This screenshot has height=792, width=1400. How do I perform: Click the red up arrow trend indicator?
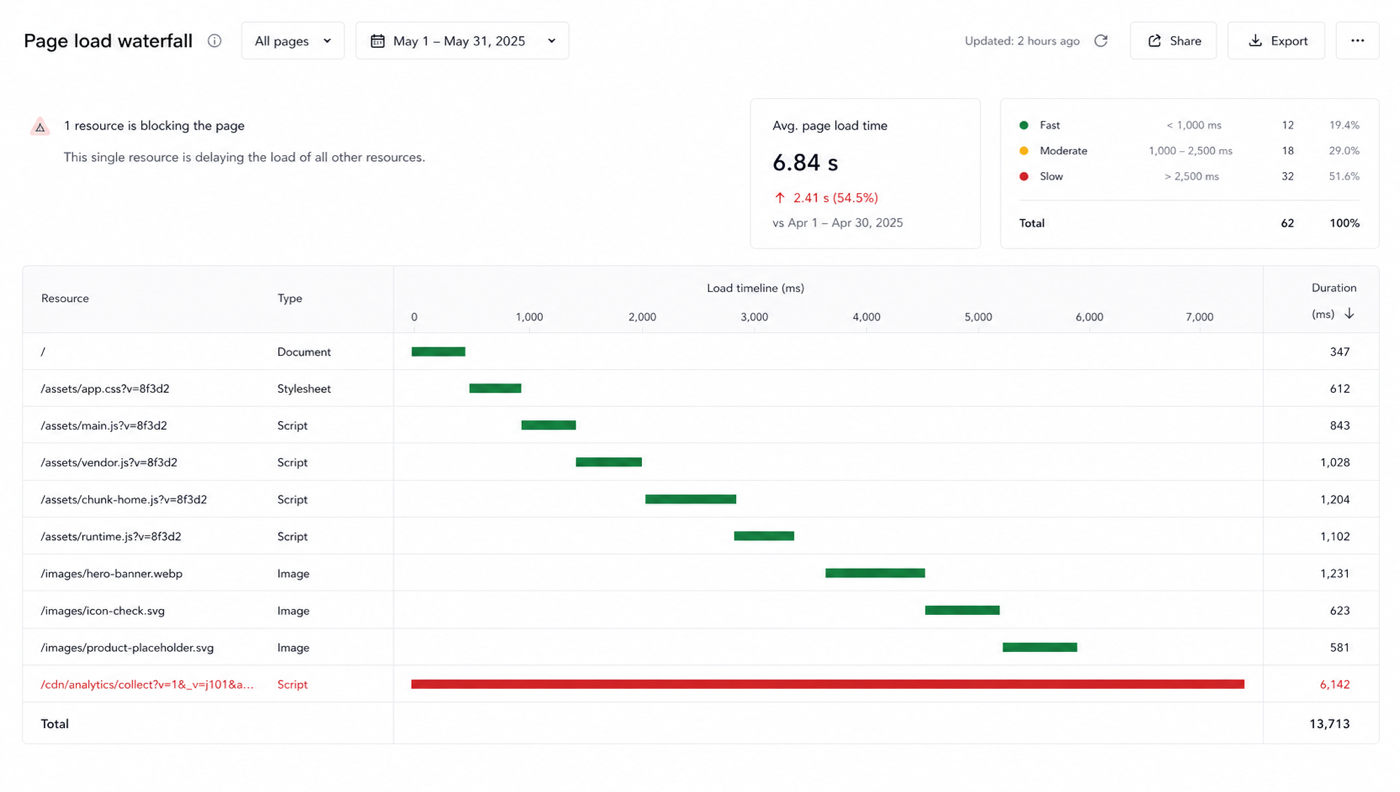coord(780,198)
